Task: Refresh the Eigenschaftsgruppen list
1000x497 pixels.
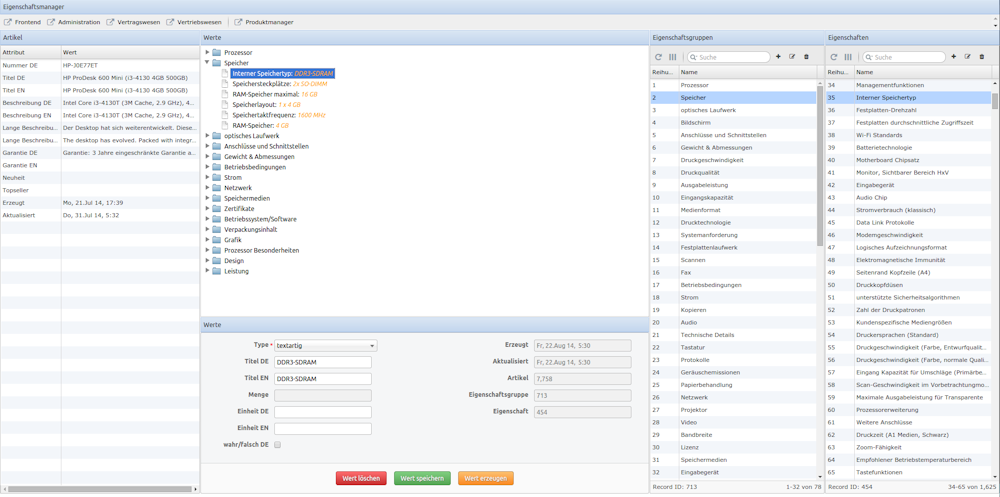Action: click(x=658, y=57)
